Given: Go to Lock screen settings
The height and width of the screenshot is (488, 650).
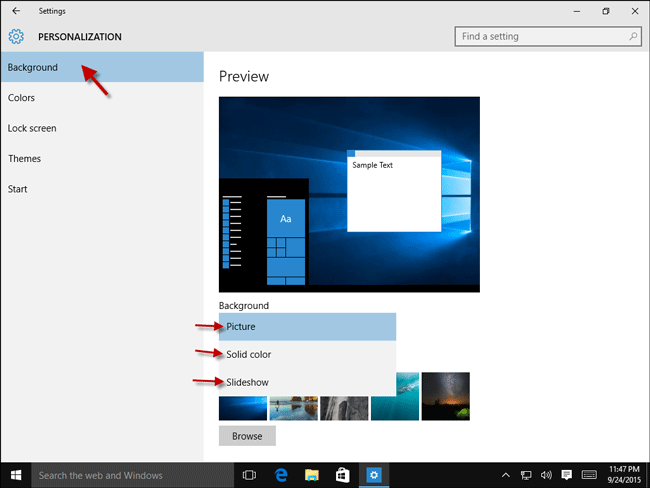Looking at the screenshot, I should pos(102,128).
